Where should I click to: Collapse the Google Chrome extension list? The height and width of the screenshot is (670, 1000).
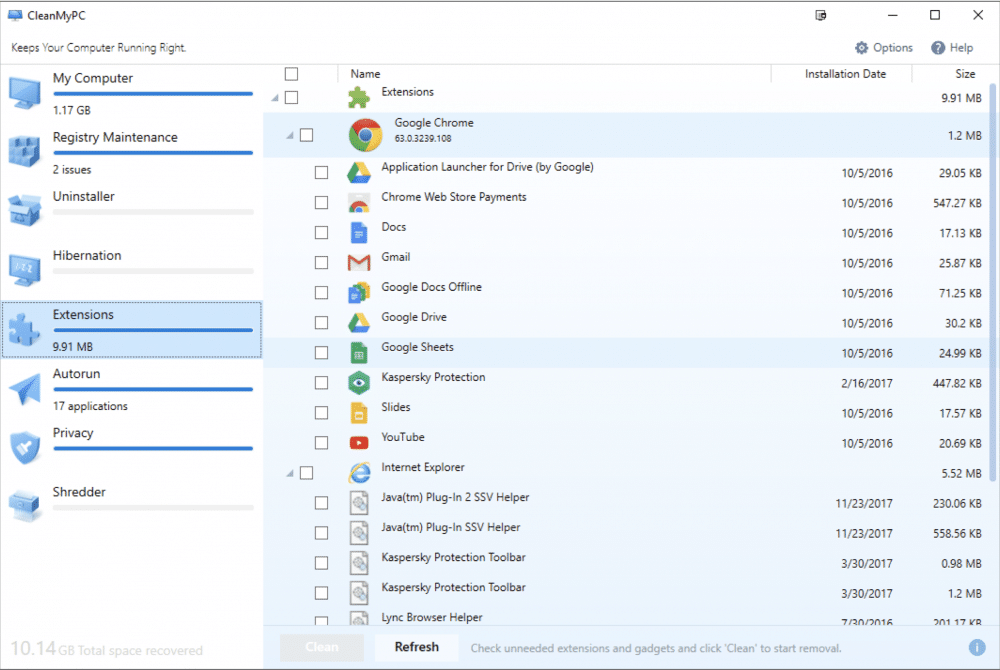[290, 133]
